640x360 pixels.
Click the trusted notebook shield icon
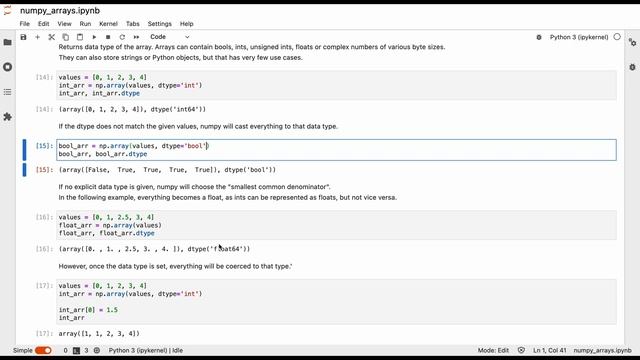[521, 350]
